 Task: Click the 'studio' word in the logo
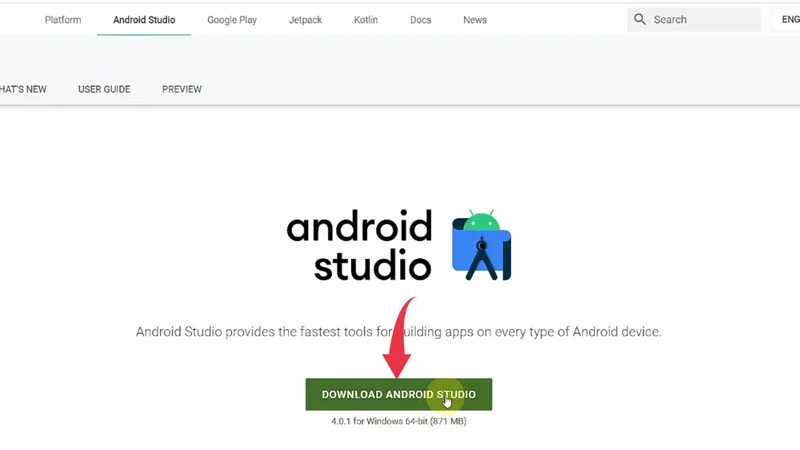(x=372, y=265)
